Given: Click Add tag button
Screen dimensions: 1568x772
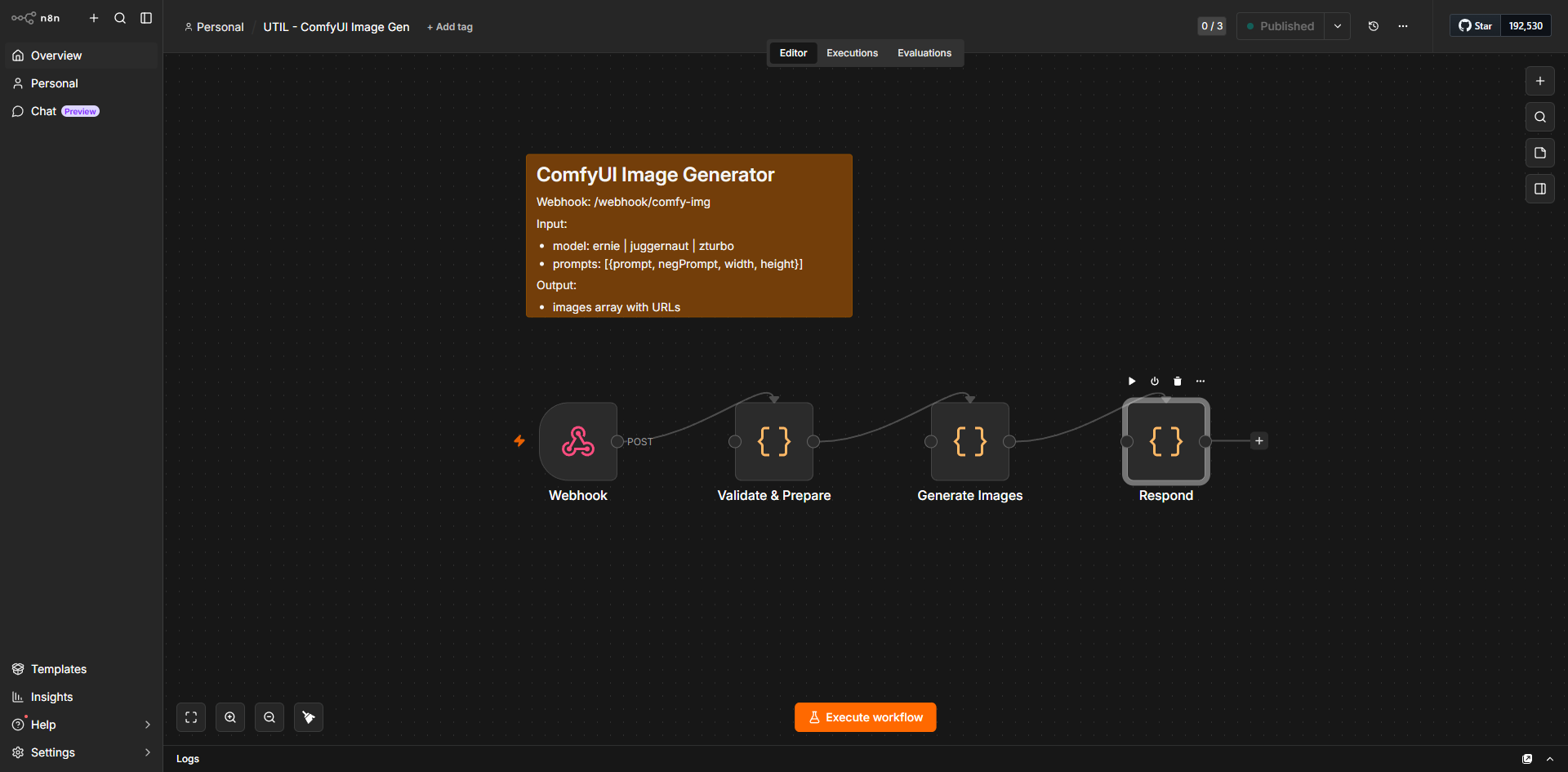Looking at the screenshot, I should tap(450, 27).
